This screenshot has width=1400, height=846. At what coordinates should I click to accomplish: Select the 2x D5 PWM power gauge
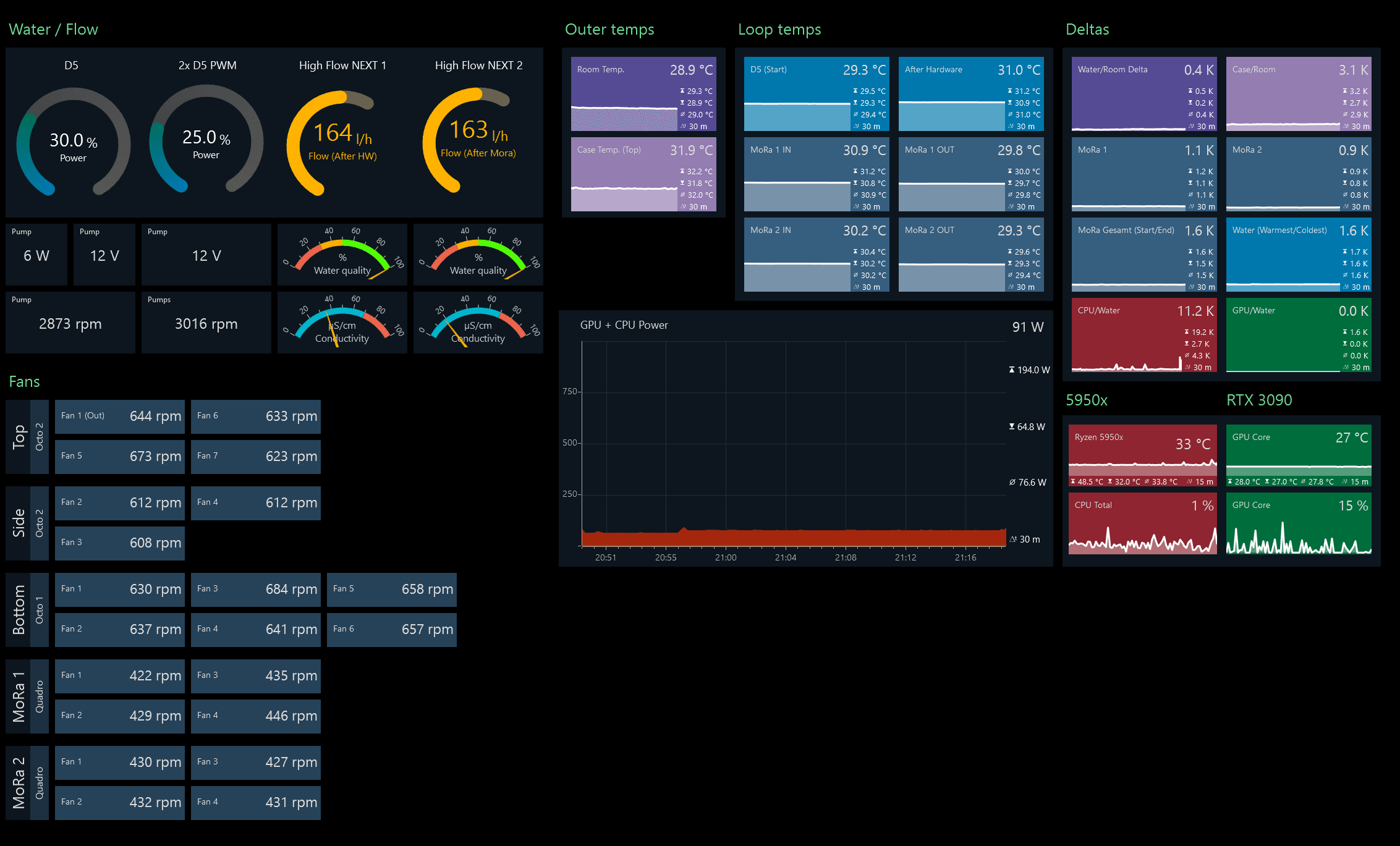click(206, 139)
